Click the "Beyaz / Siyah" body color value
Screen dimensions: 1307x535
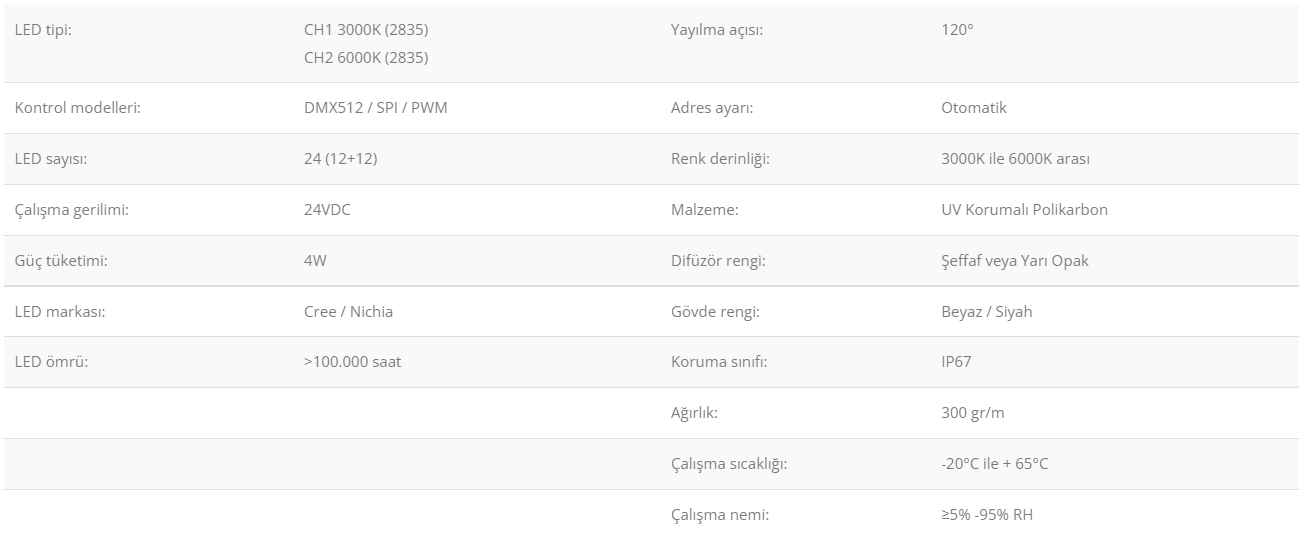click(x=986, y=312)
